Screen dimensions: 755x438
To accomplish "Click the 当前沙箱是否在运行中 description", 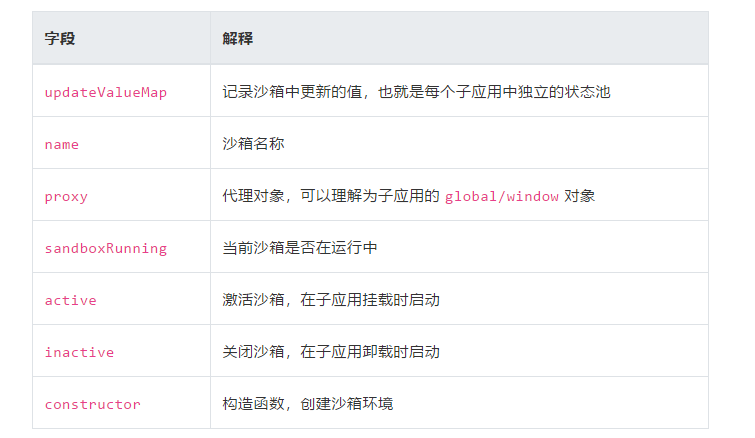I will (x=300, y=248).
